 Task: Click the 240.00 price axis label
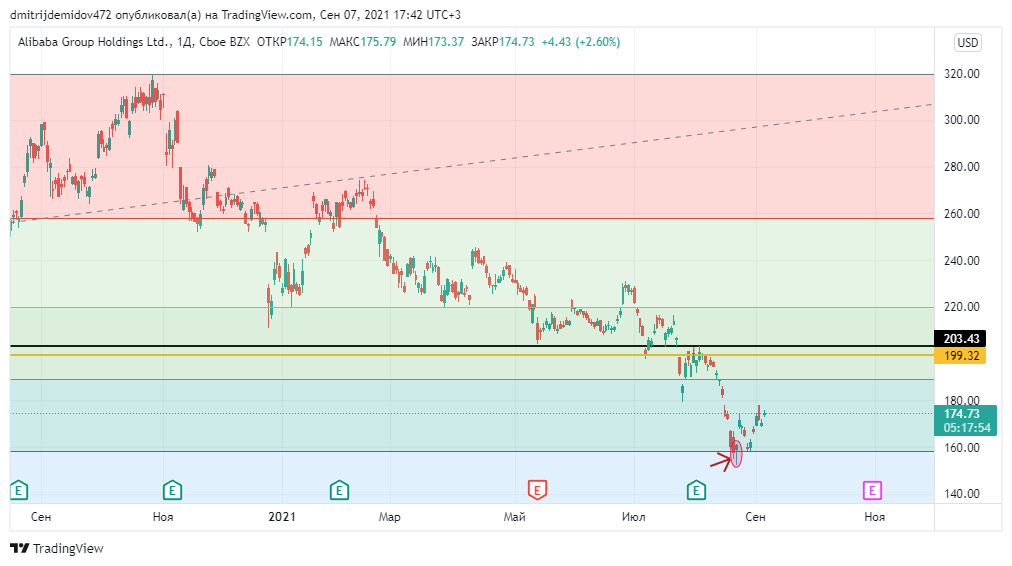coord(962,261)
